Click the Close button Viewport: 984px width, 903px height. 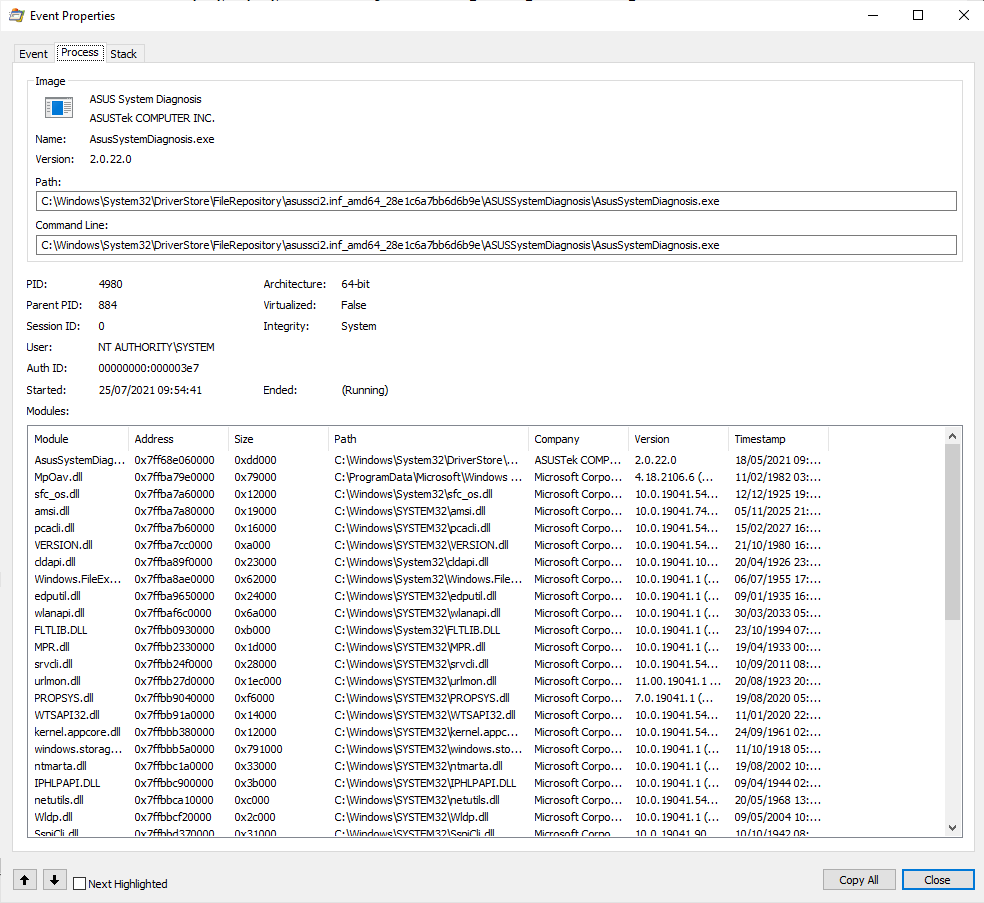(938, 880)
